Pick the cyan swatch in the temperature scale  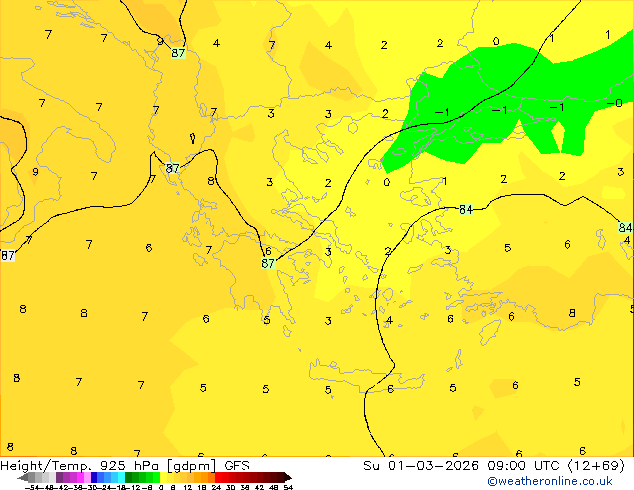pos(121,477)
